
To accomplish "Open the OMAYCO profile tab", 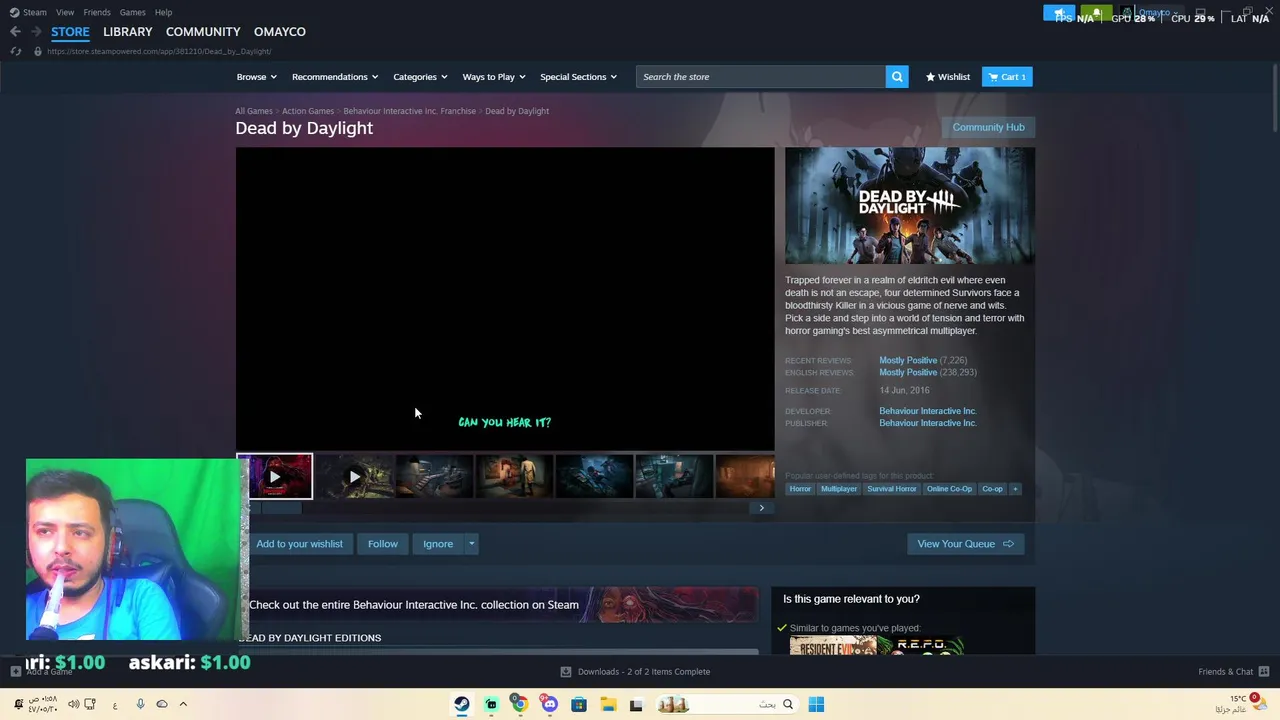I will coord(280,32).
